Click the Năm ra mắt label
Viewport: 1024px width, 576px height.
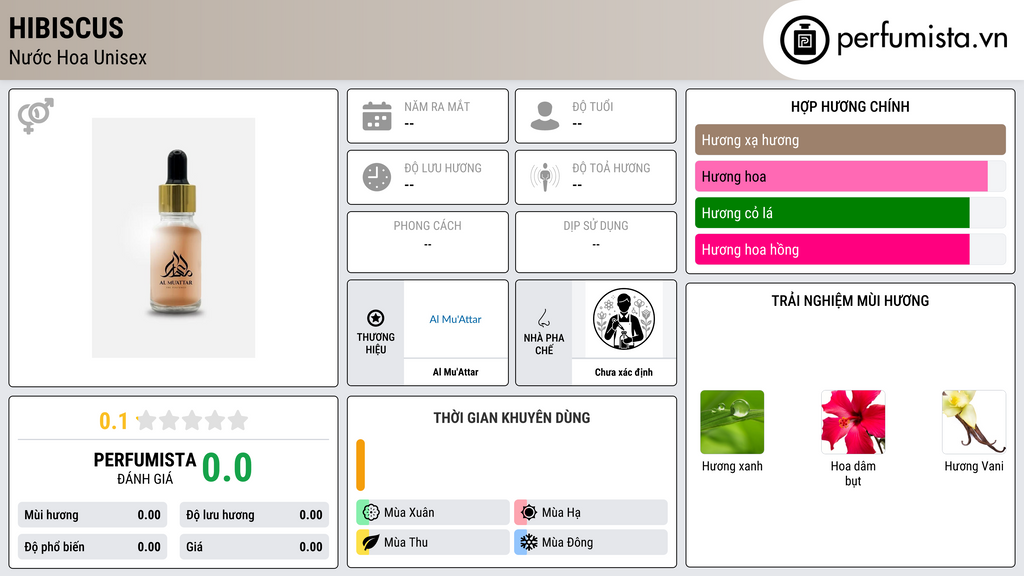click(437, 106)
